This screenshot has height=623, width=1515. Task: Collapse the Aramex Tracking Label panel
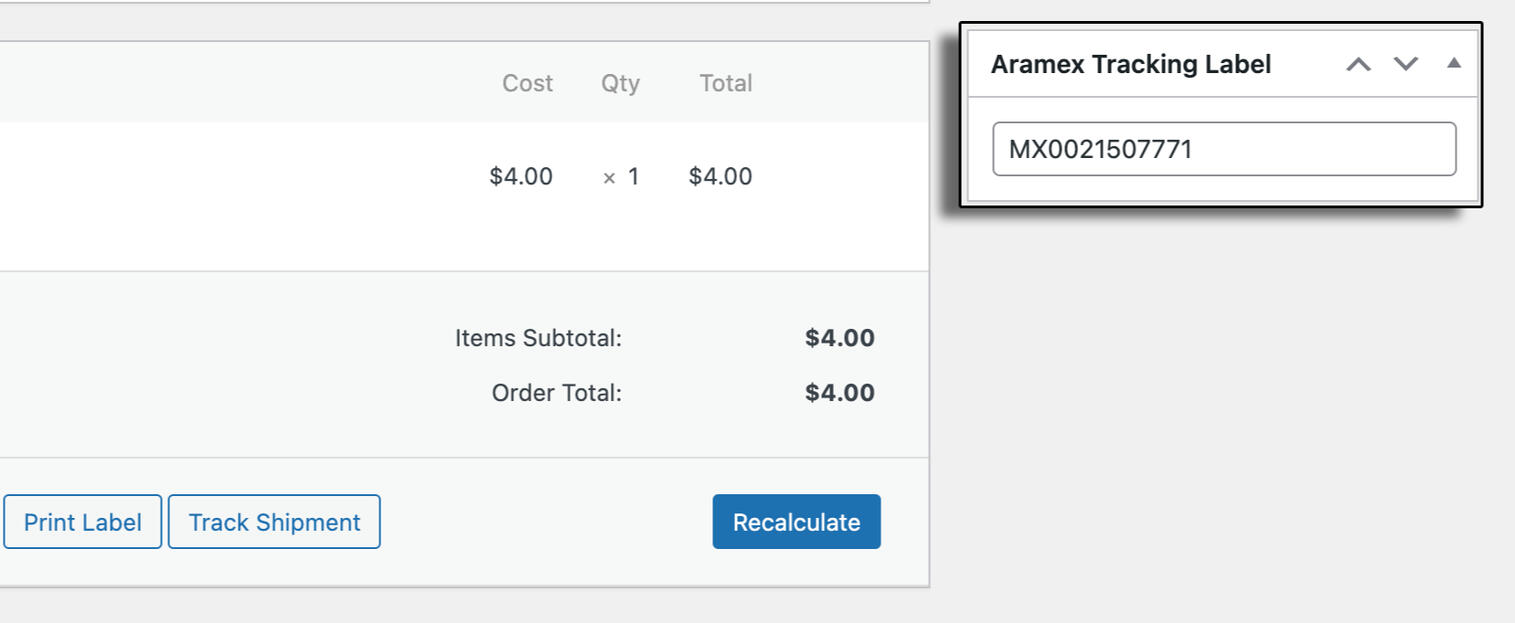coord(1454,64)
